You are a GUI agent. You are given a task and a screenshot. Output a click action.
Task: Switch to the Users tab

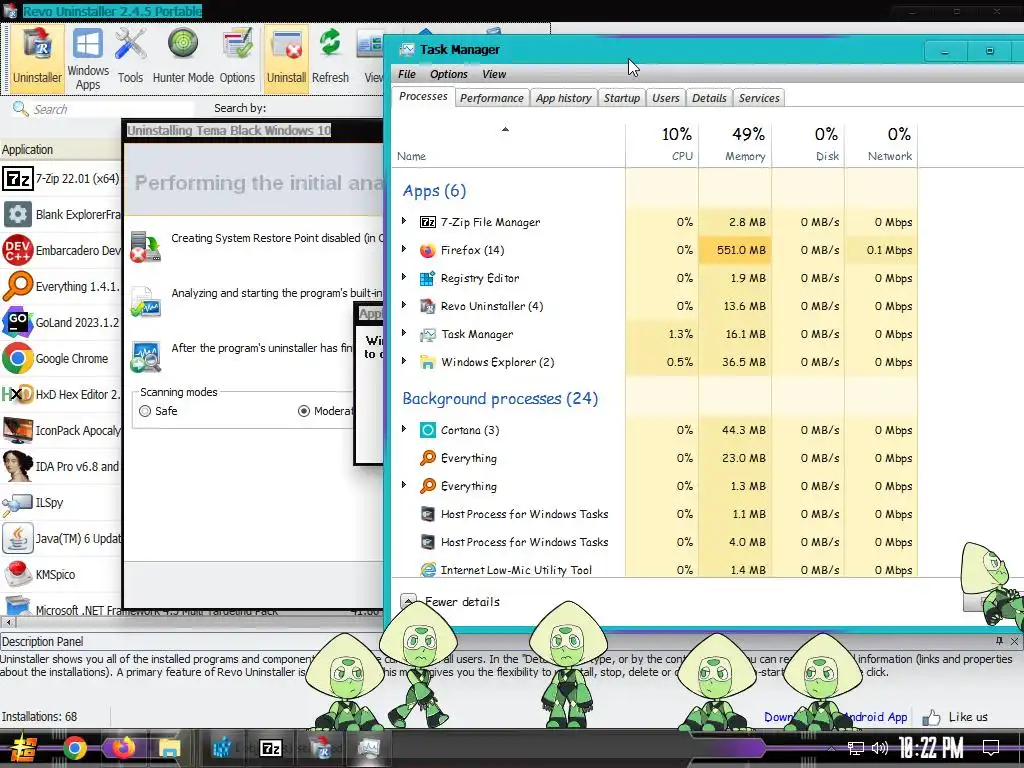665,98
